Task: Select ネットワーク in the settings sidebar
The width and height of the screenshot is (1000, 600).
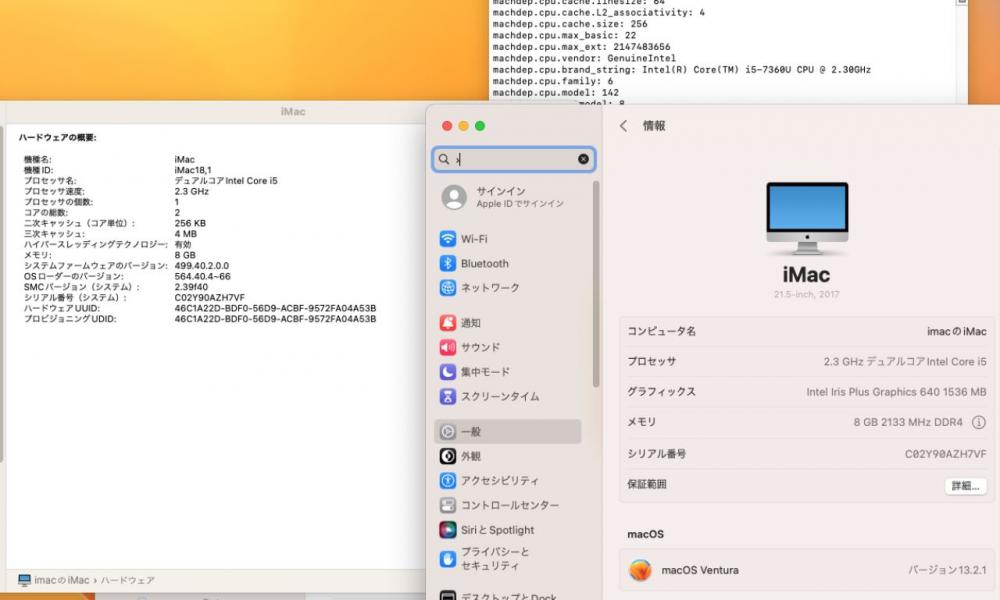Action: [490, 288]
